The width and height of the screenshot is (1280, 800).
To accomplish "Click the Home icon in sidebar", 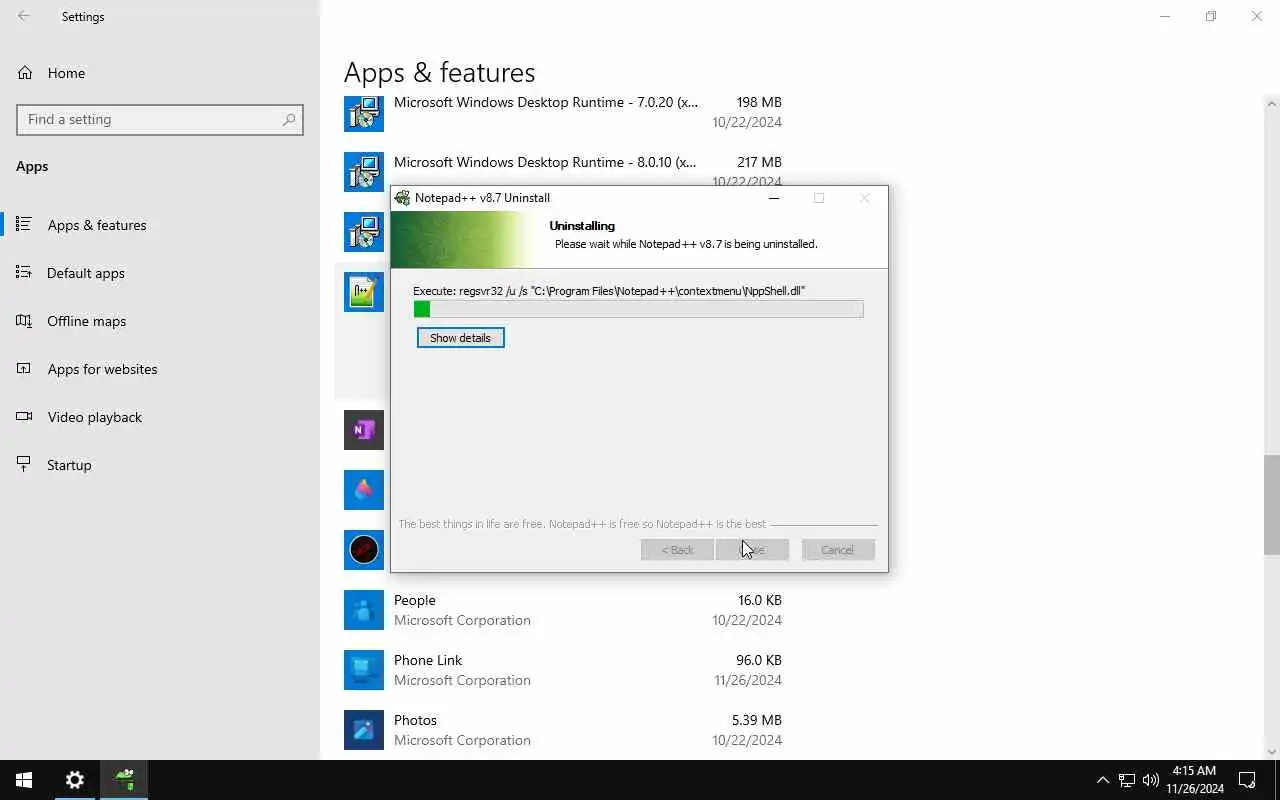I will tap(24, 73).
